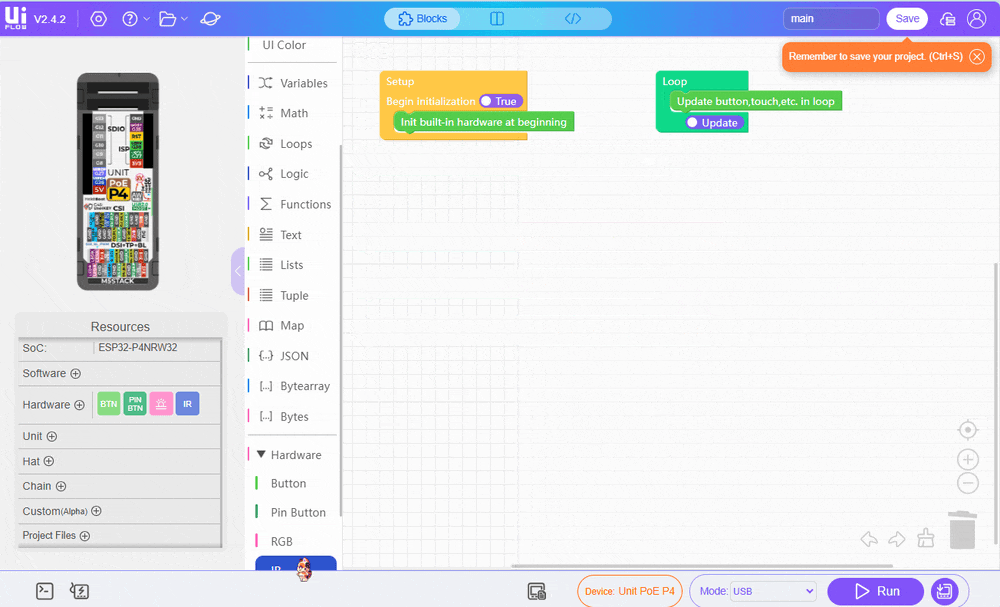Click the project name field 'main'
This screenshot has height=607, width=1000.
[830, 19]
